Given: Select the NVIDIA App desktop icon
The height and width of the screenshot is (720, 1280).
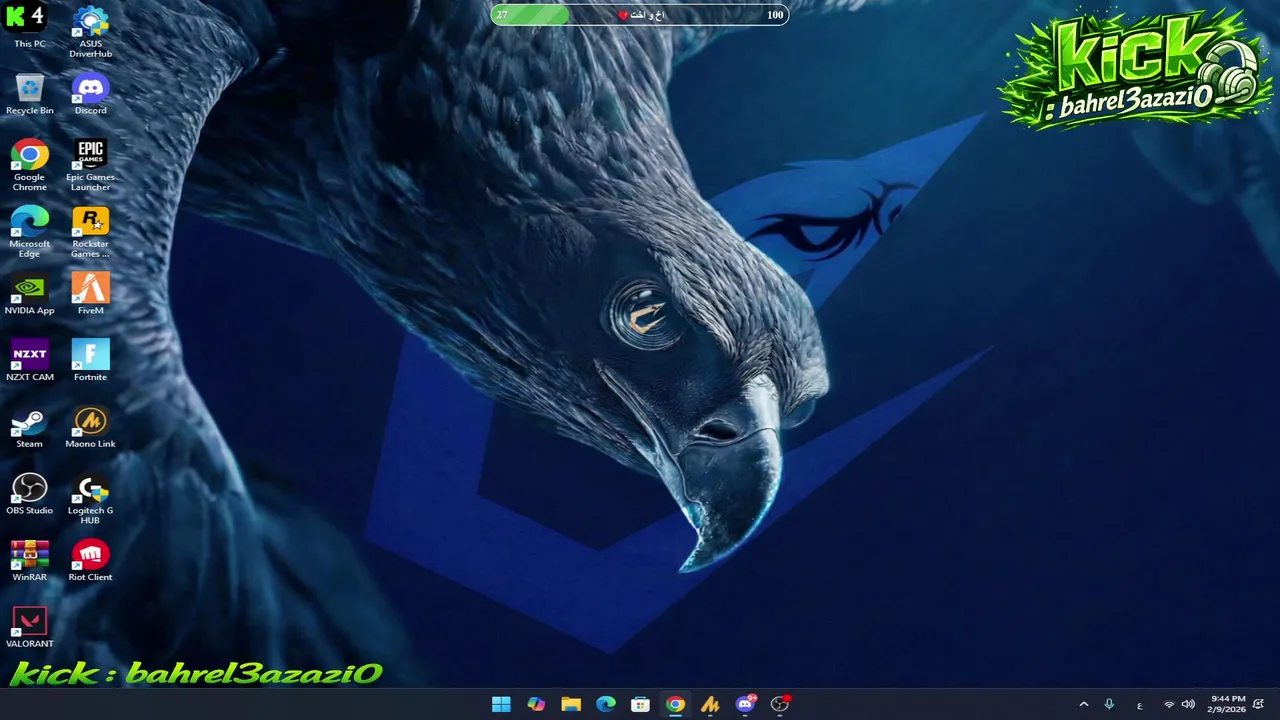Looking at the screenshot, I should 29,294.
